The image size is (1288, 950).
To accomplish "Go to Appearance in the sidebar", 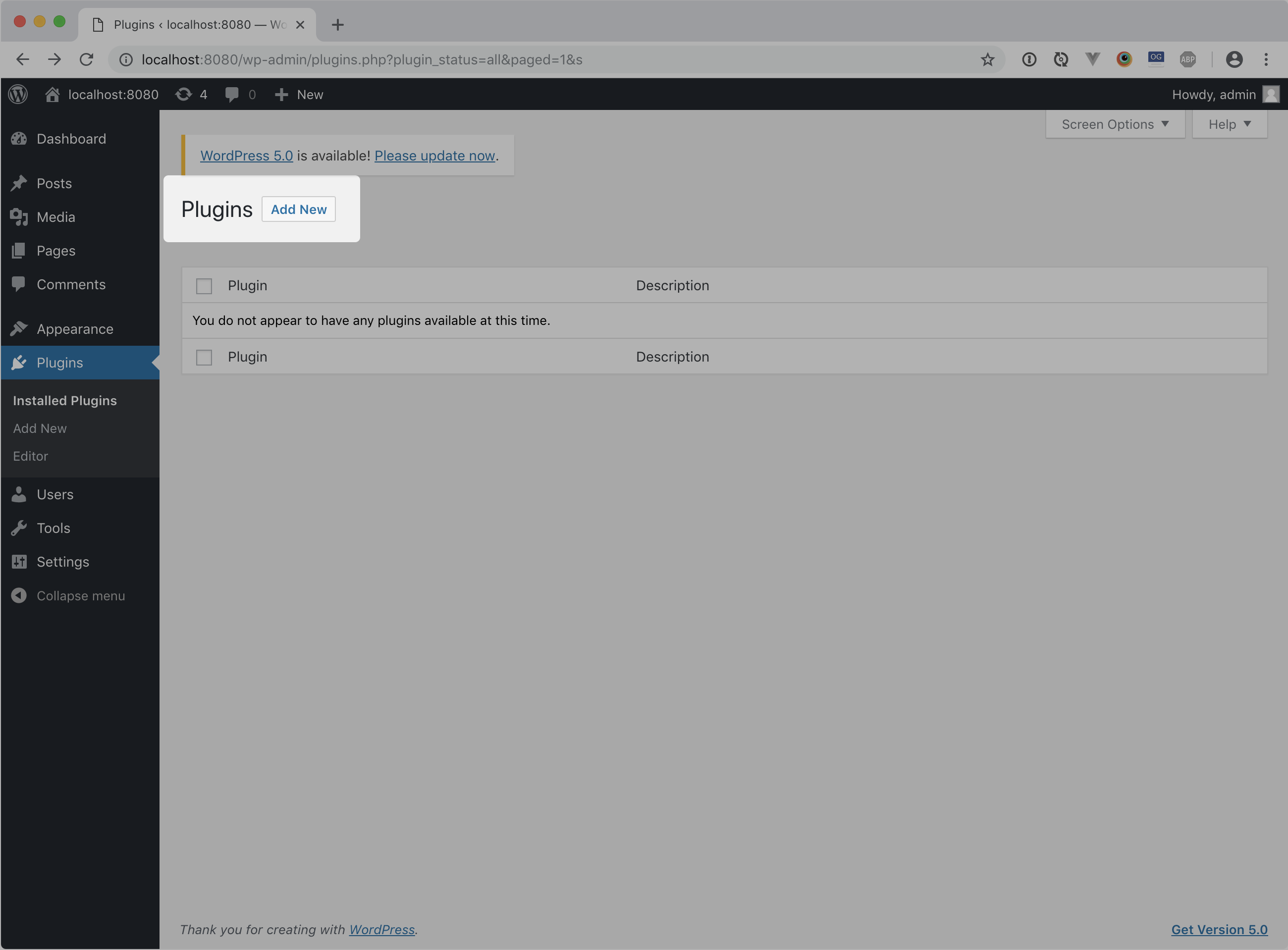I will 75,329.
